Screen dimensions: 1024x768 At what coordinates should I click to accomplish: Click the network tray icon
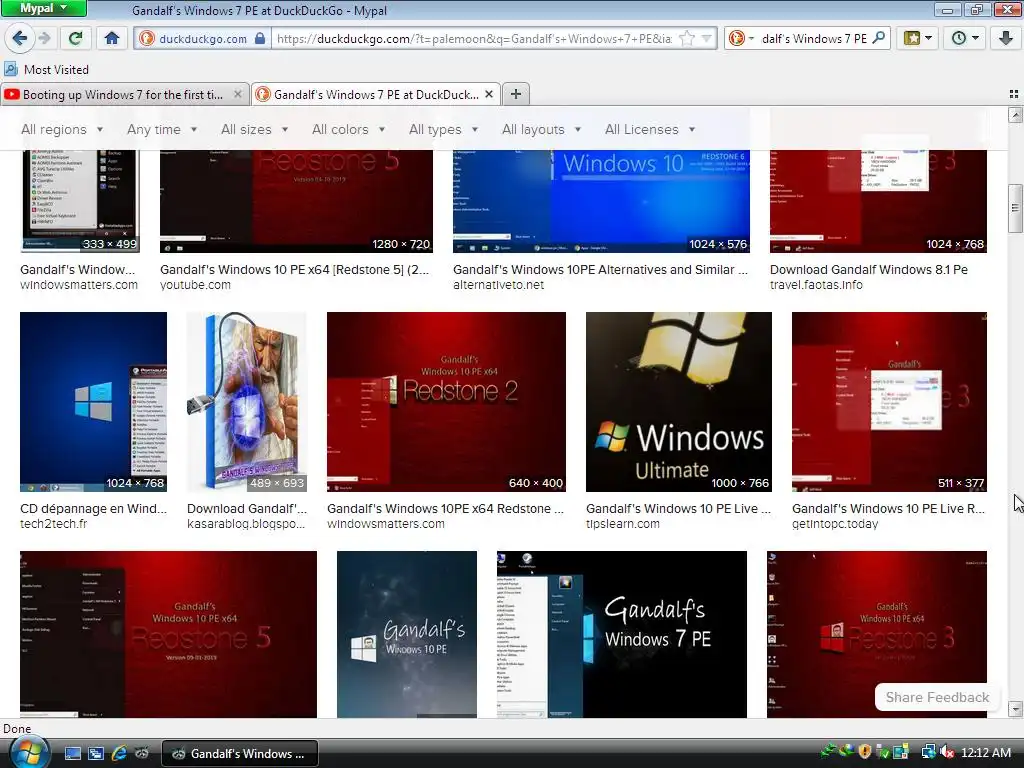click(x=928, y=752)
